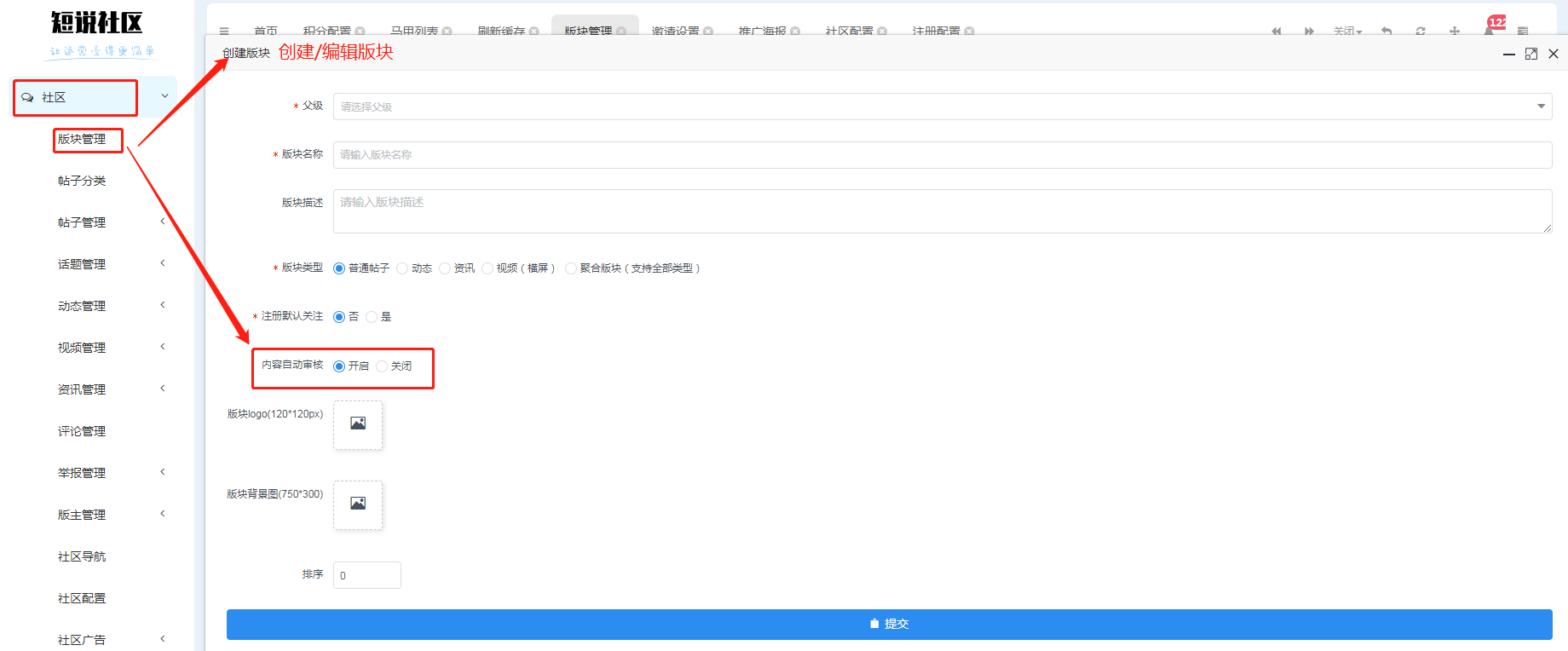The image size is (1568, 651).
Task: Collapse the 社区 sidebar section chevron
Action: click(164, 96)
